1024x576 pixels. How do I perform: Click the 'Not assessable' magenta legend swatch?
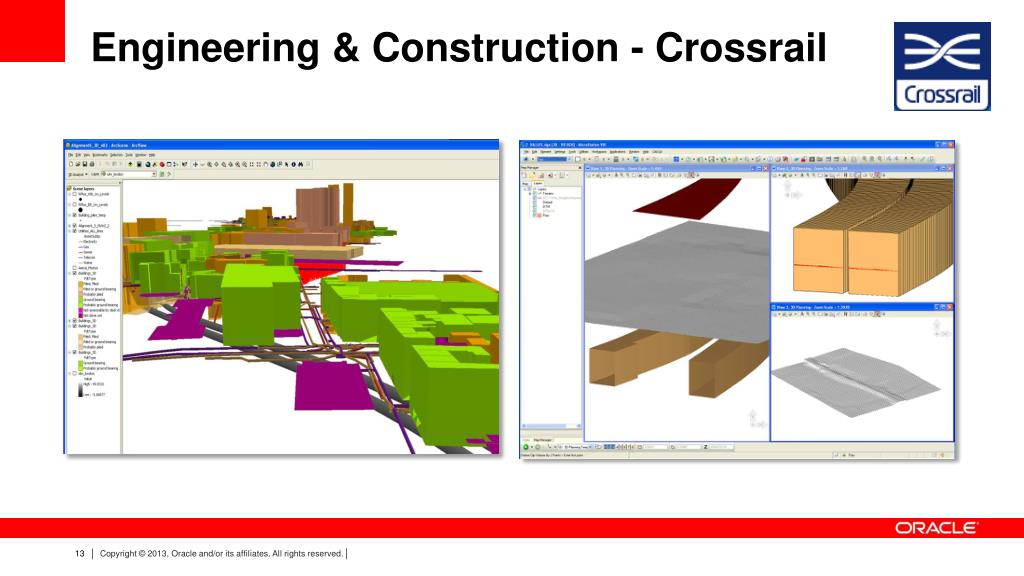tap(80, 310)
